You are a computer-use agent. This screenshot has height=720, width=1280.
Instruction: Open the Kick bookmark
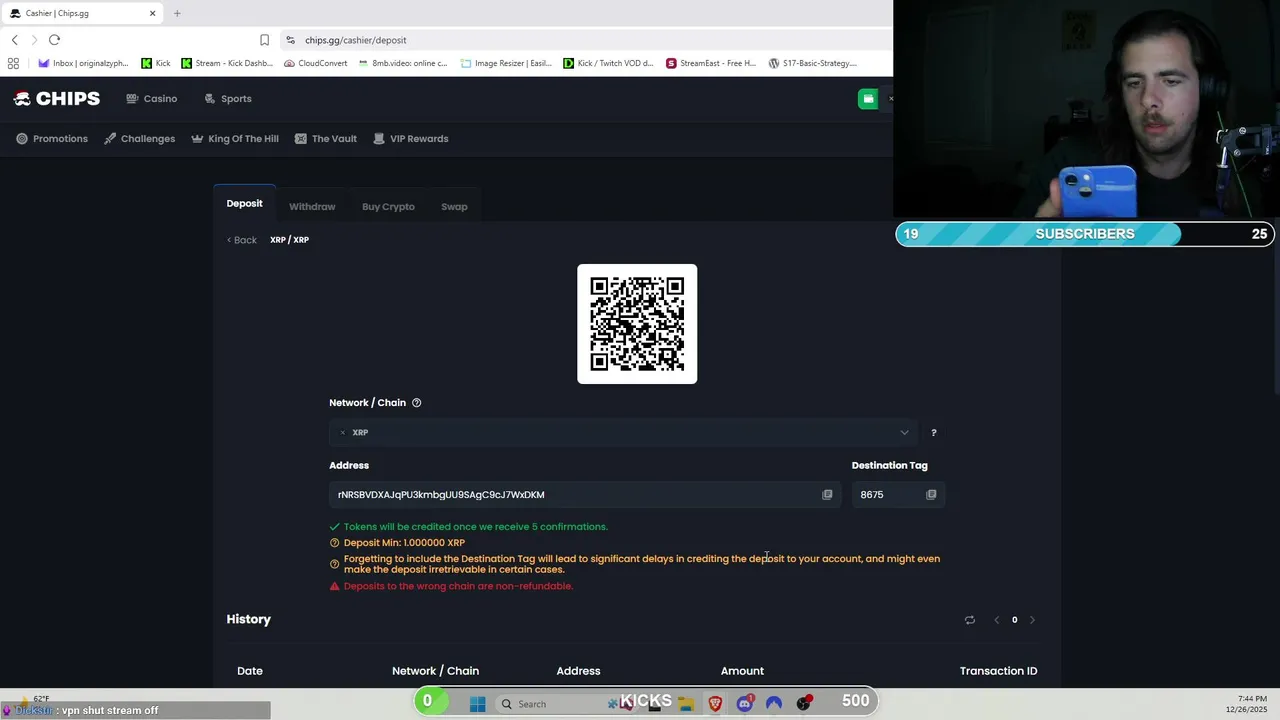pos(155,63)
